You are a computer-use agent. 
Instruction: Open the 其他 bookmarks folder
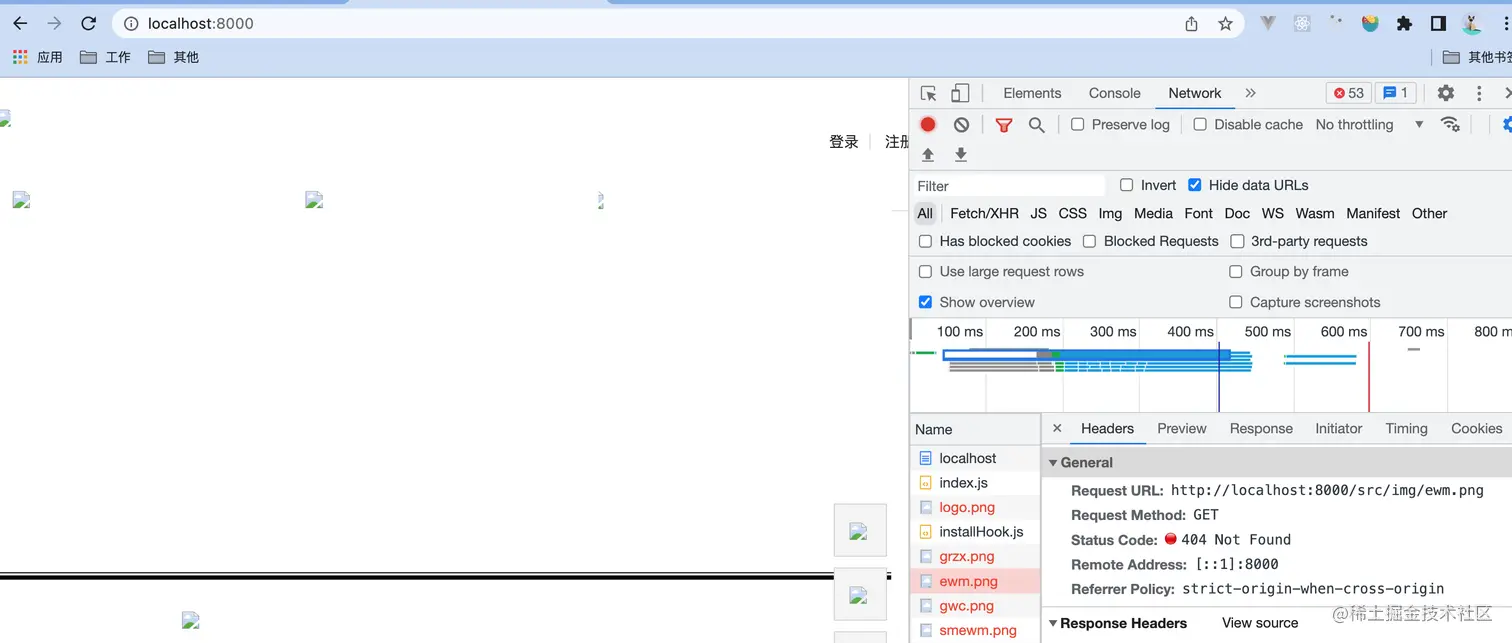click(x=173, y=57)
